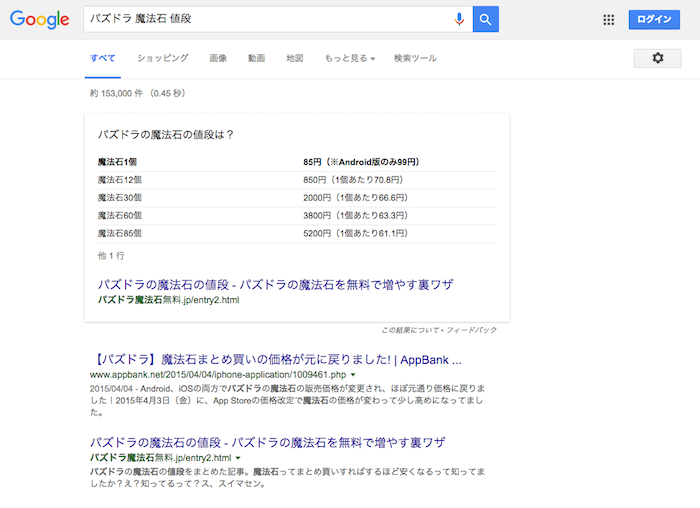Expand the もっと見る dropdown
This screenshot has width=700, height=508.
(x=349, y=58)
